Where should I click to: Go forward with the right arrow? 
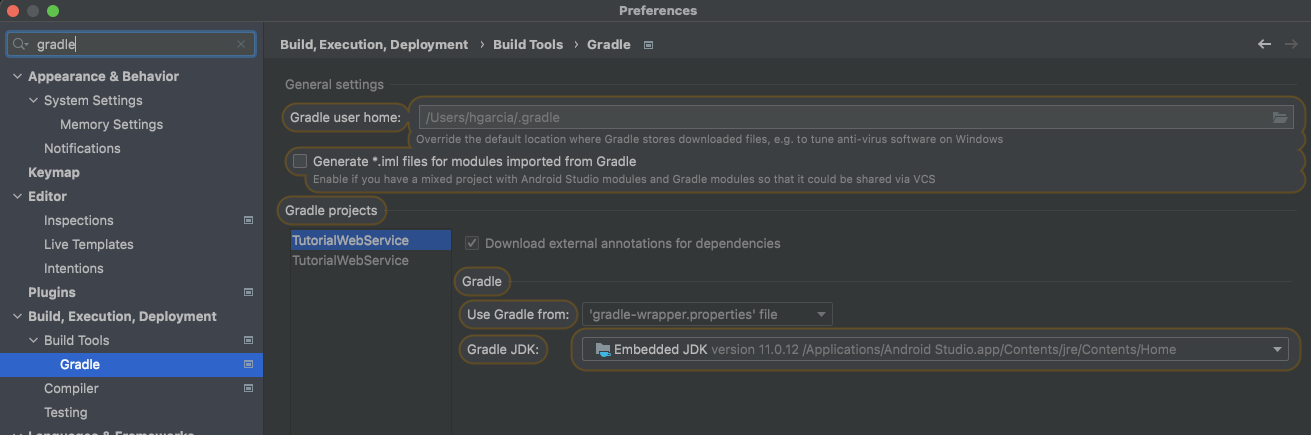click(x=1290, y=44)
